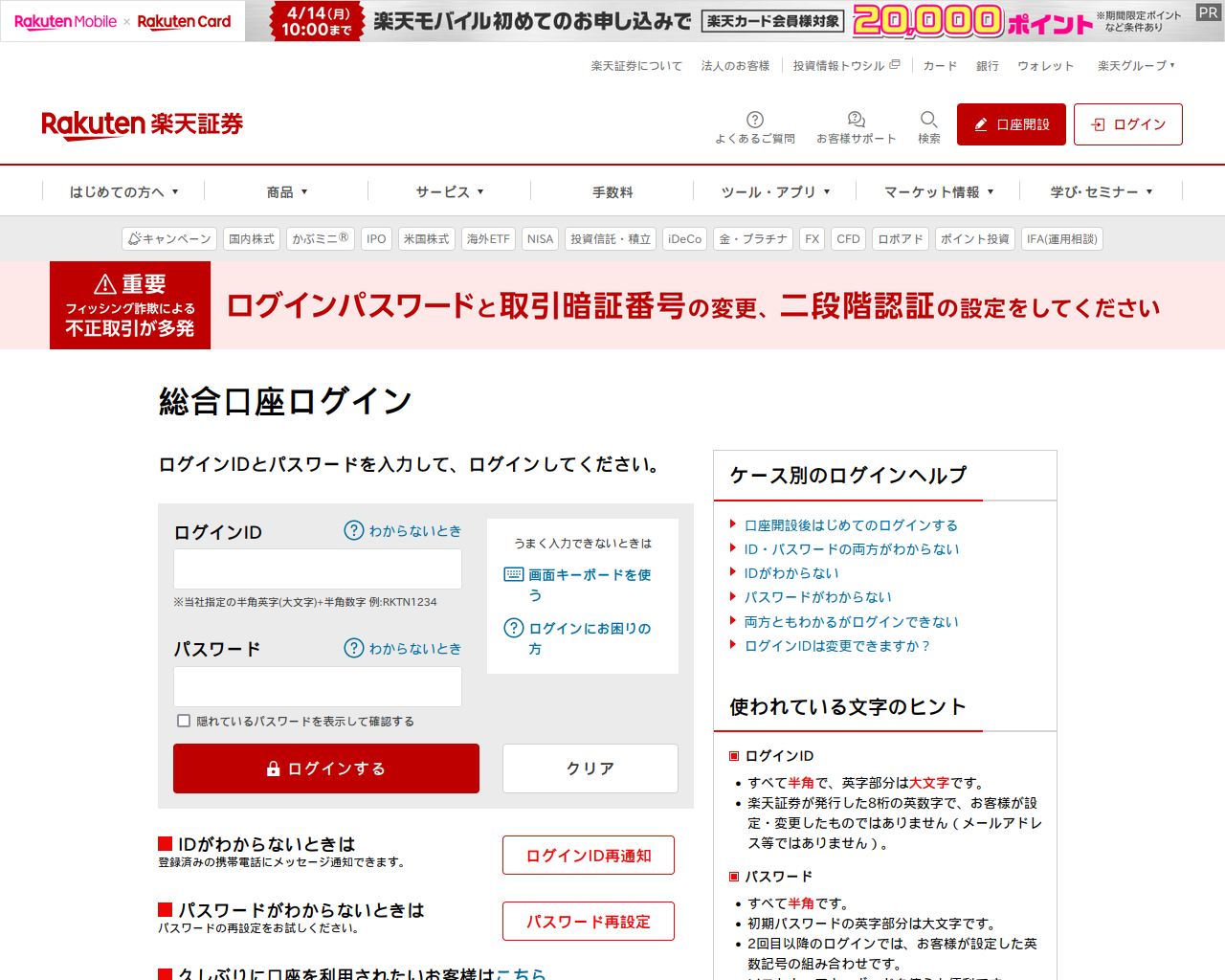
Task: Open ログインIDは変更できますか？ help link
Action: tap(837, 646)
